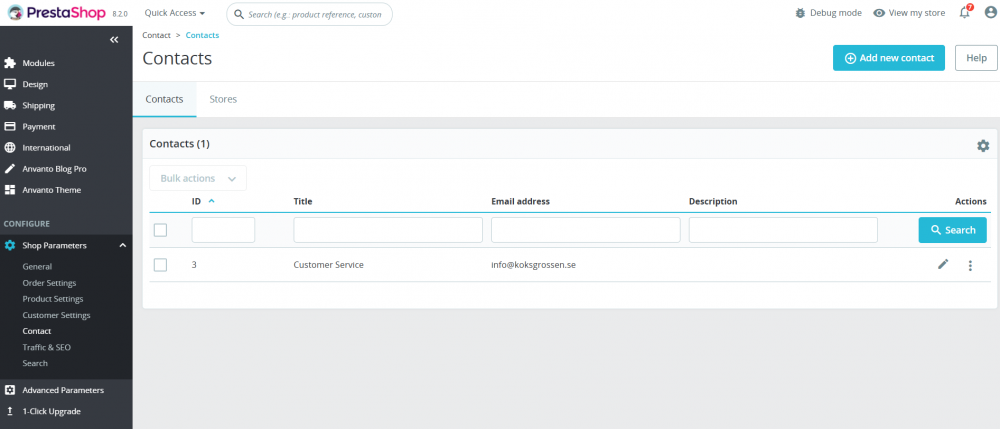Viewport: 1000px width, 429px height.
Task: Open the user profile avatar icon
Action: [x=990, y=13]
